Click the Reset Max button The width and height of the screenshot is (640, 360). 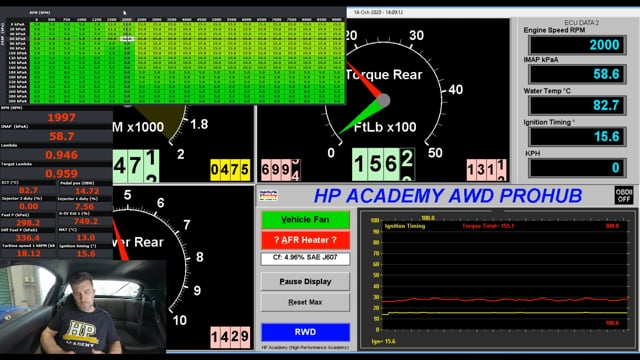coord(305,302)
